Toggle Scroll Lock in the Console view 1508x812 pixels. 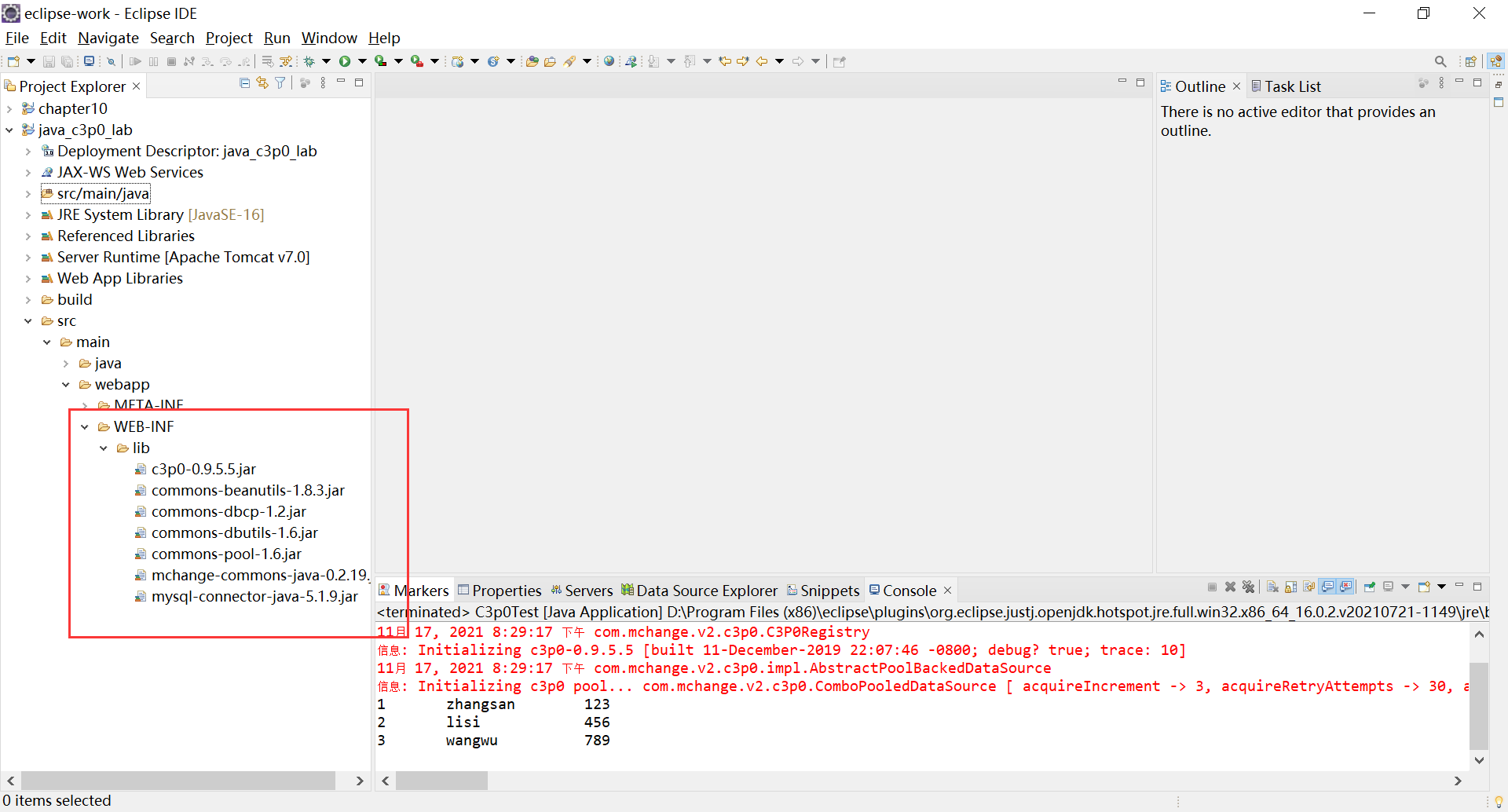click(1291, 587)
